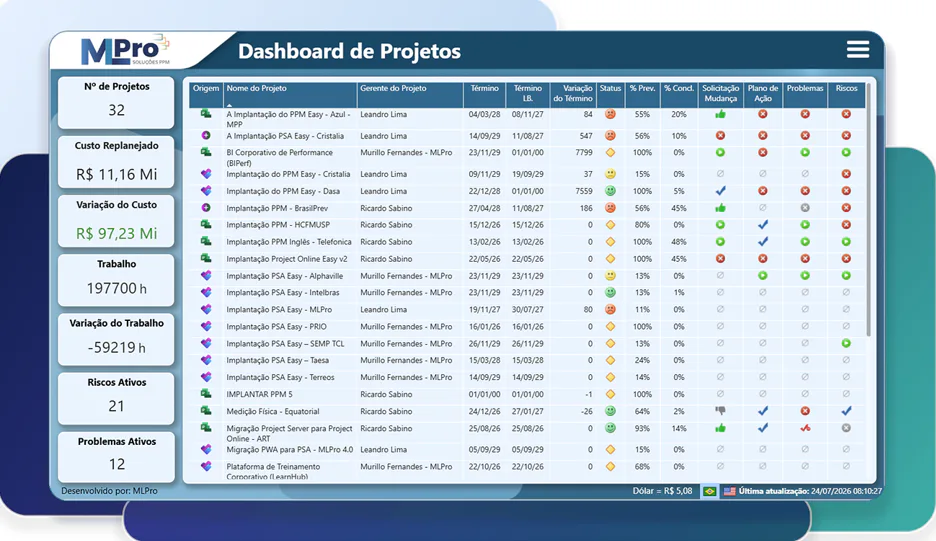The width and height of the screenshot is (936, 541).
Task: Sort by Variação do Término column
Action: point(572,93)
